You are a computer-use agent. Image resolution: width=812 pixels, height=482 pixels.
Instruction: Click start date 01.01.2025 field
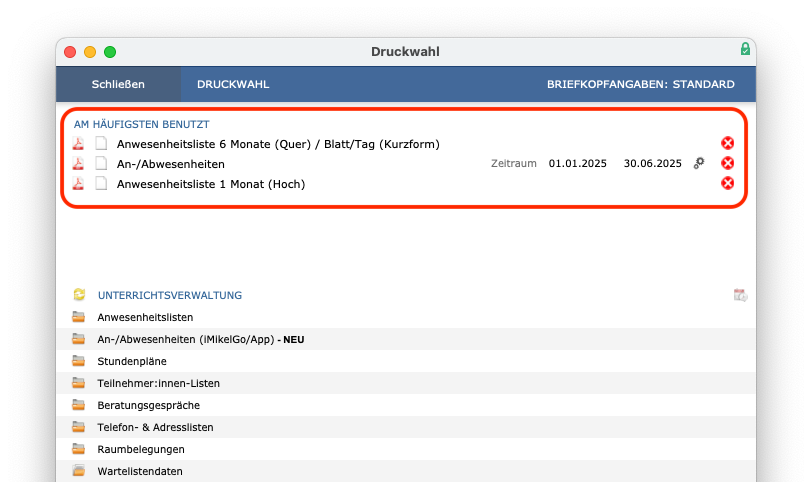[x=577, y=163]
